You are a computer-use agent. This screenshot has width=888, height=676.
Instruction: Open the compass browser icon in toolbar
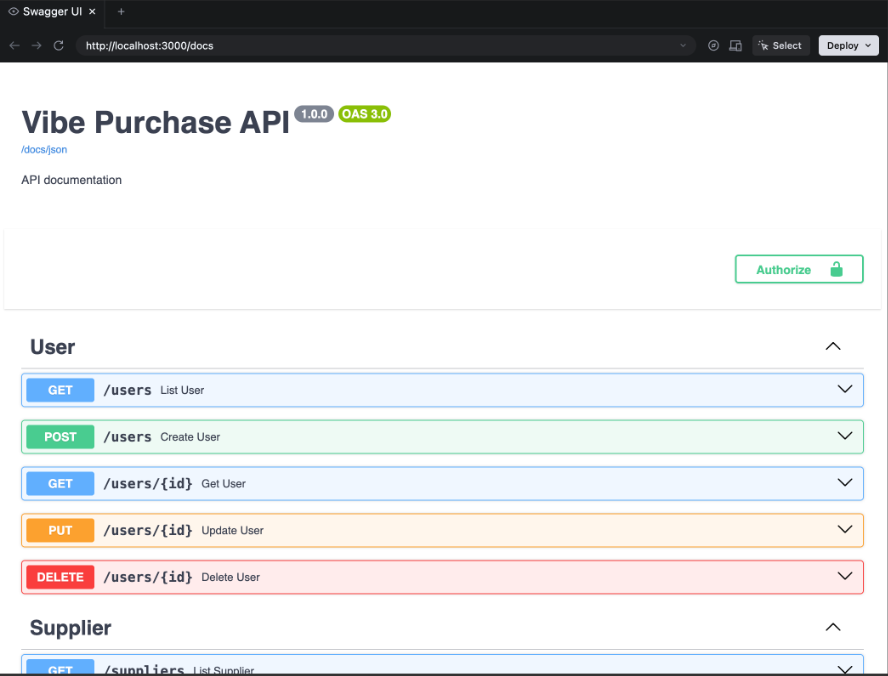(x=714, y=45)
